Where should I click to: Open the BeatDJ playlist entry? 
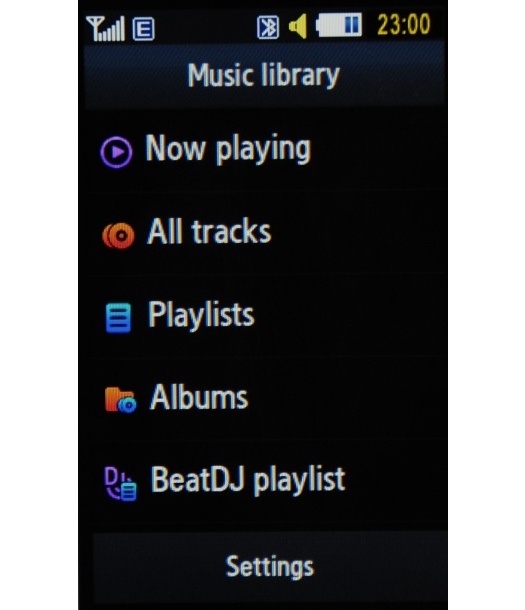tap(263, 481)
